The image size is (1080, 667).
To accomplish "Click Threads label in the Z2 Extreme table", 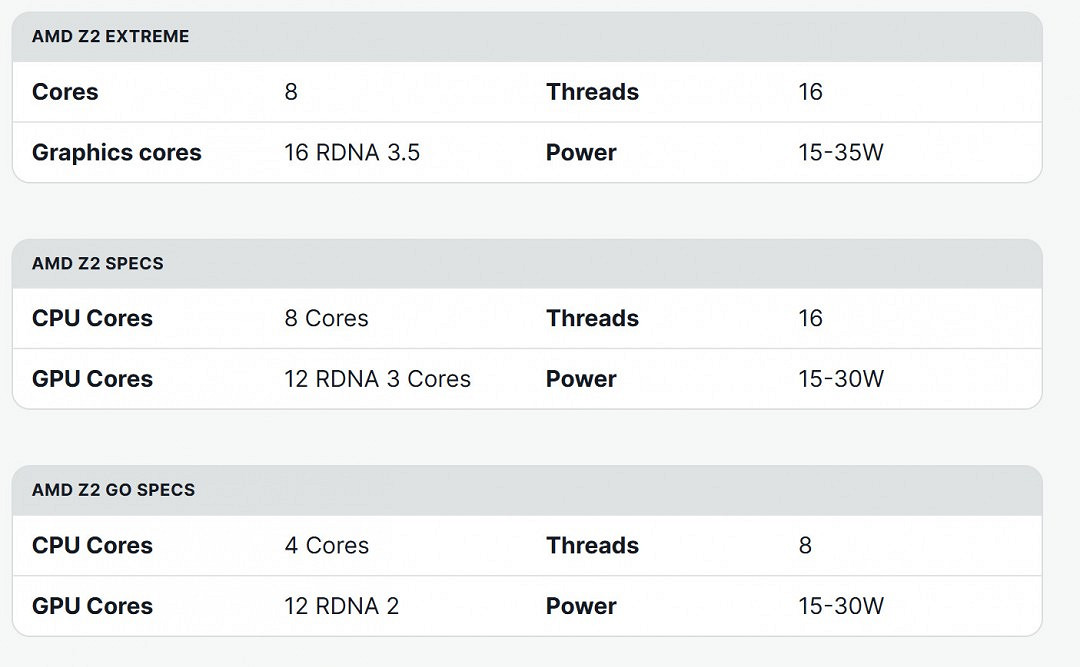I will [592, 92].
